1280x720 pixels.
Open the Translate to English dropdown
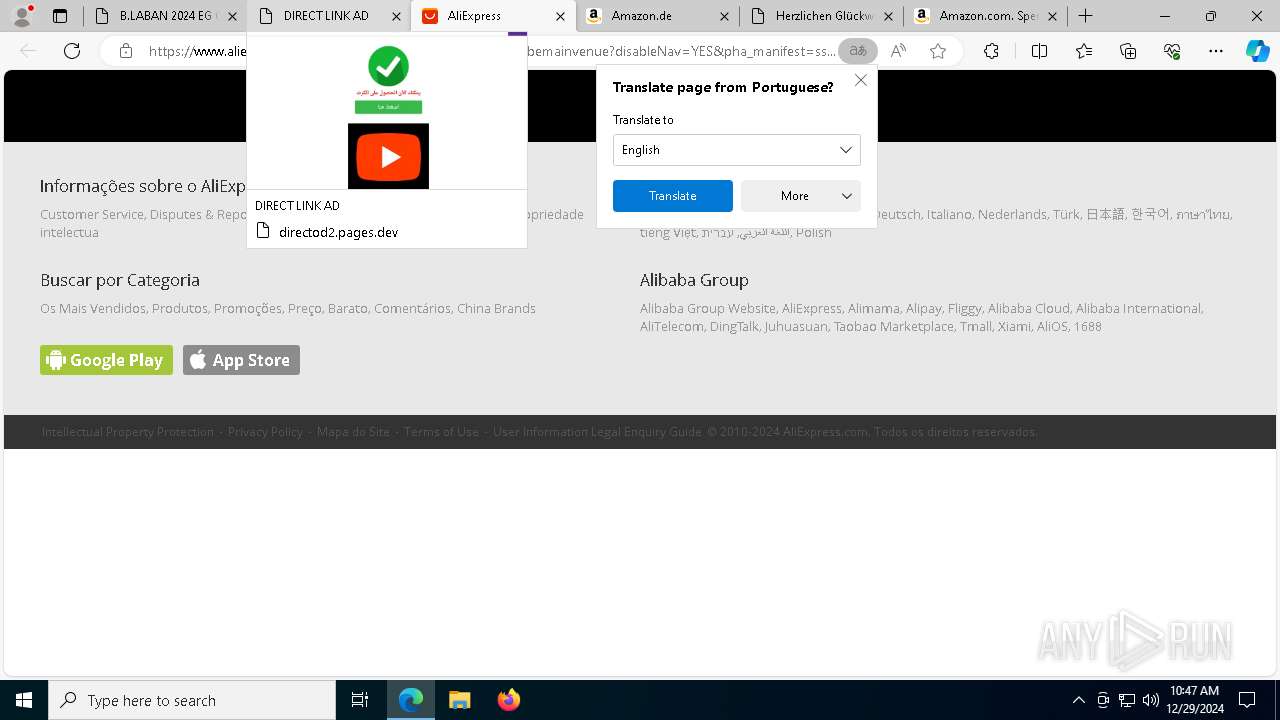[736, 150]
